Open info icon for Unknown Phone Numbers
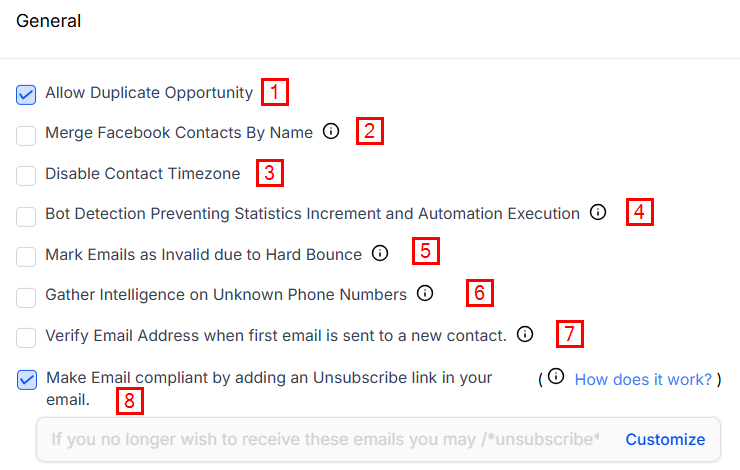 pyautogui.click(x=425, y=293)
